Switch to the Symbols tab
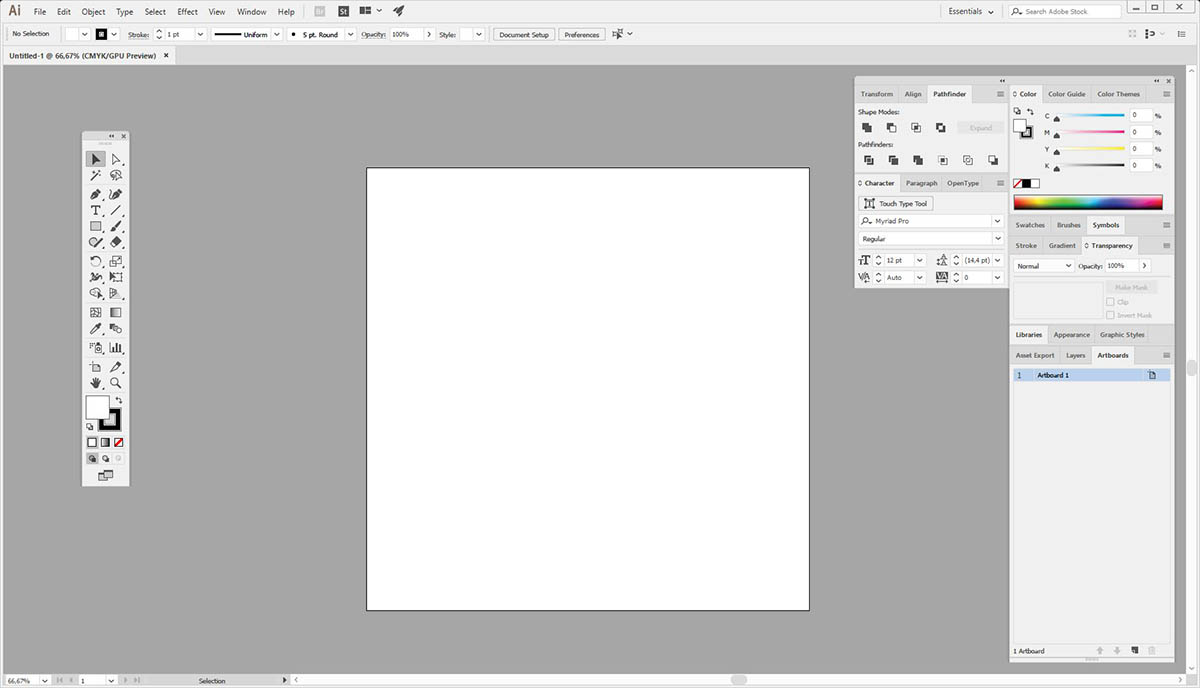 coord(1105,225)
